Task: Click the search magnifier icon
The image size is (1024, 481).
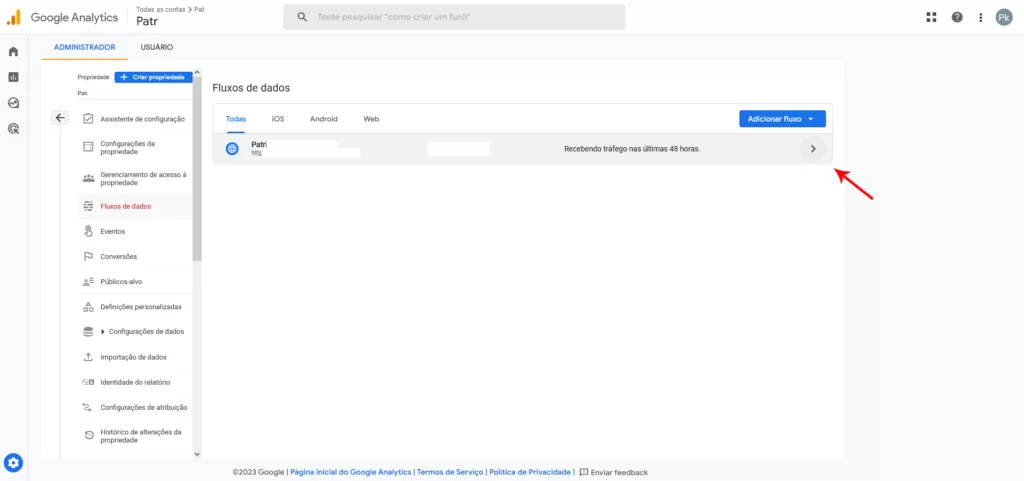Action: [302, 18]
